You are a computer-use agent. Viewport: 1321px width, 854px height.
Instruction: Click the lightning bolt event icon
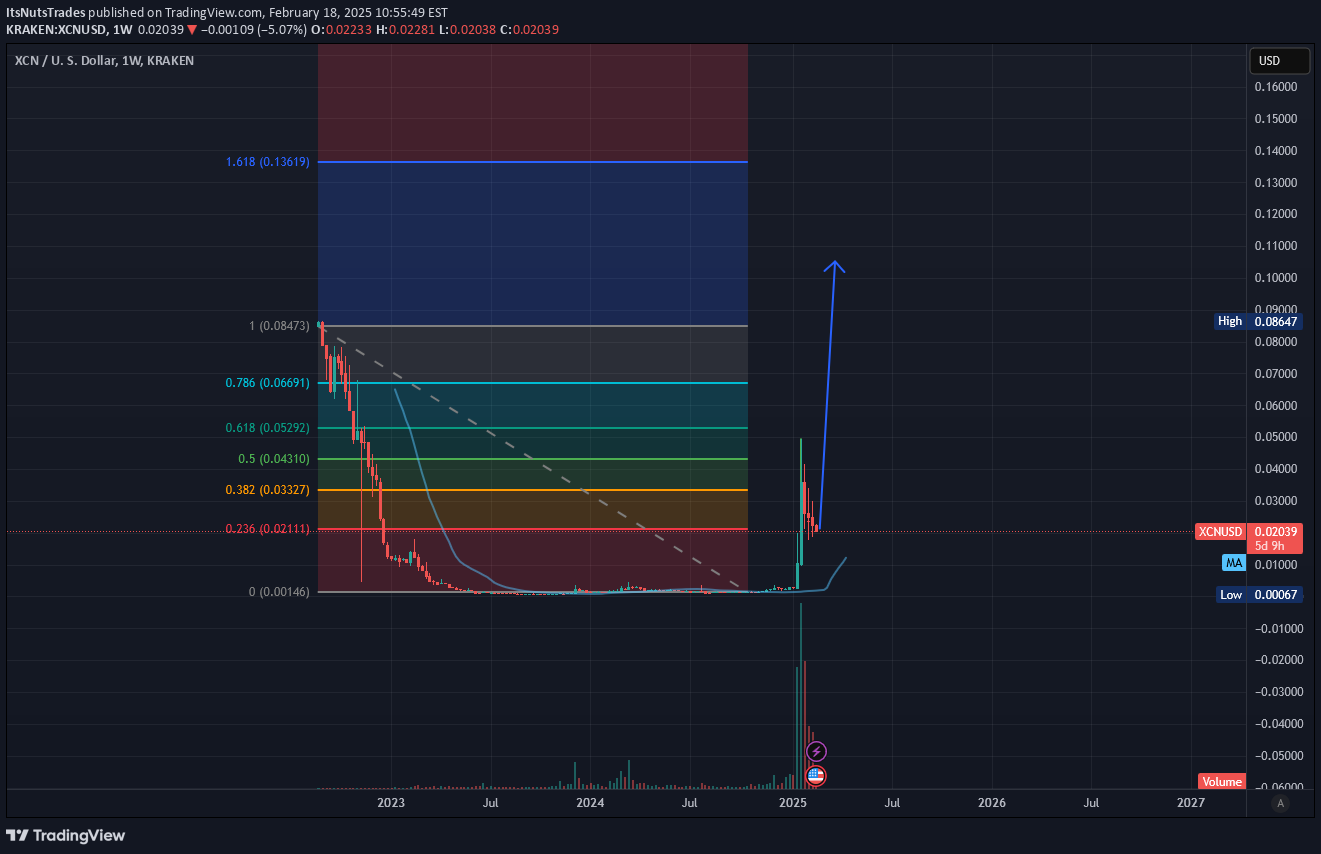pos(816,751)
